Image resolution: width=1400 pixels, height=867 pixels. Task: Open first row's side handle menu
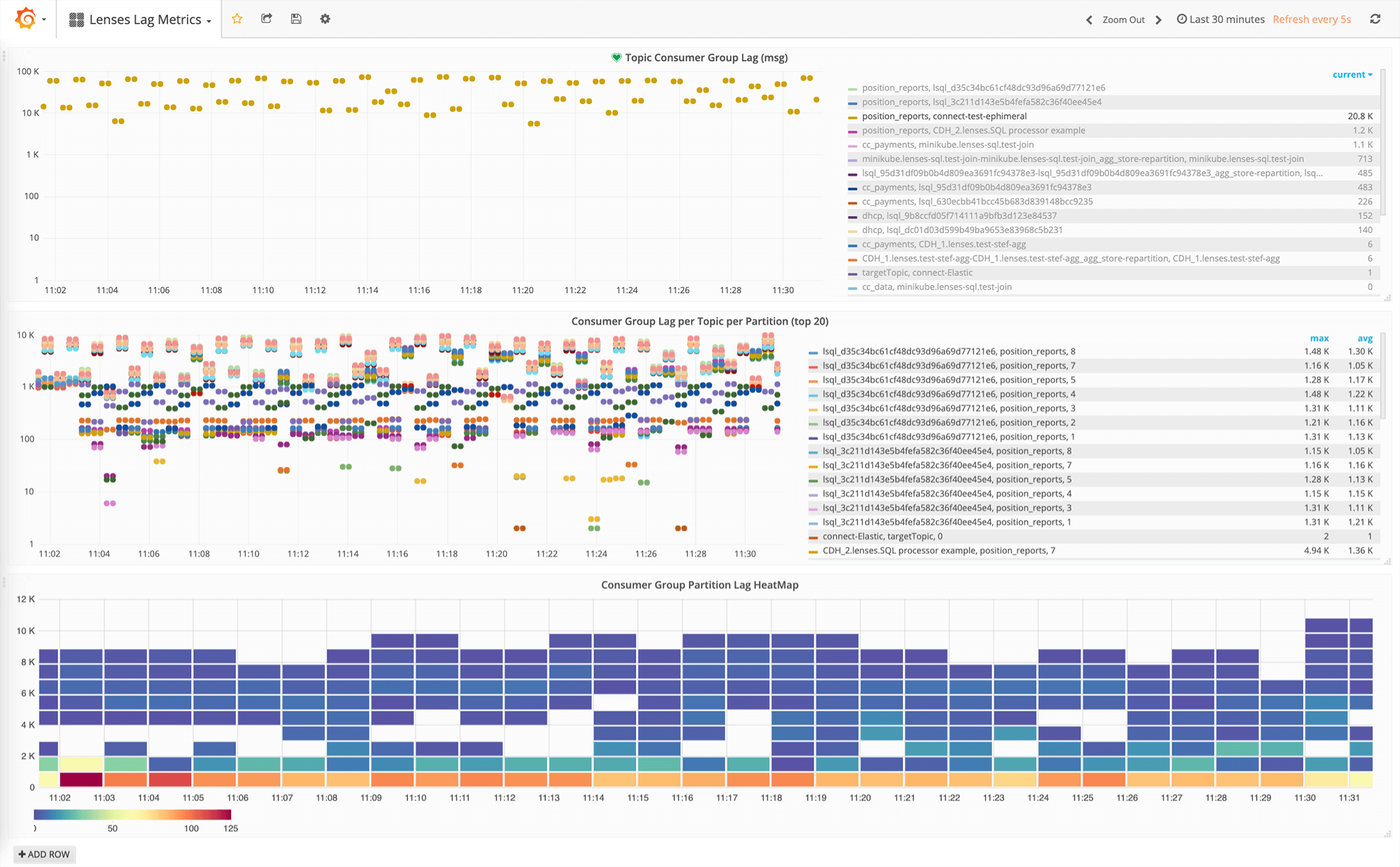pos(3,56)
